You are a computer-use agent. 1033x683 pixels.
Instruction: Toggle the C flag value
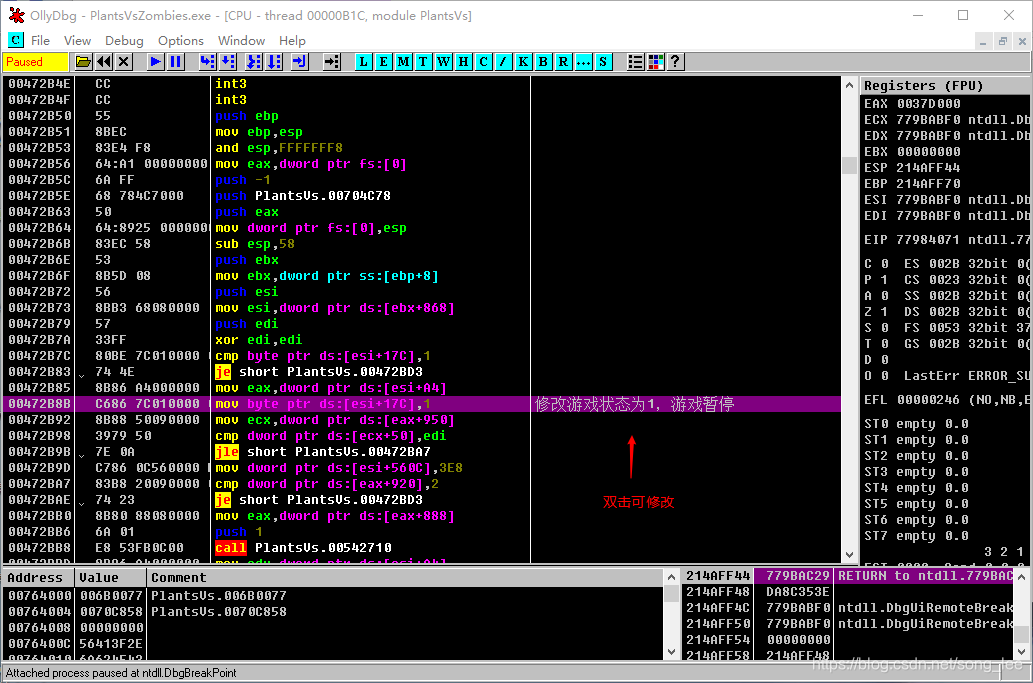[x=884, y=263]
